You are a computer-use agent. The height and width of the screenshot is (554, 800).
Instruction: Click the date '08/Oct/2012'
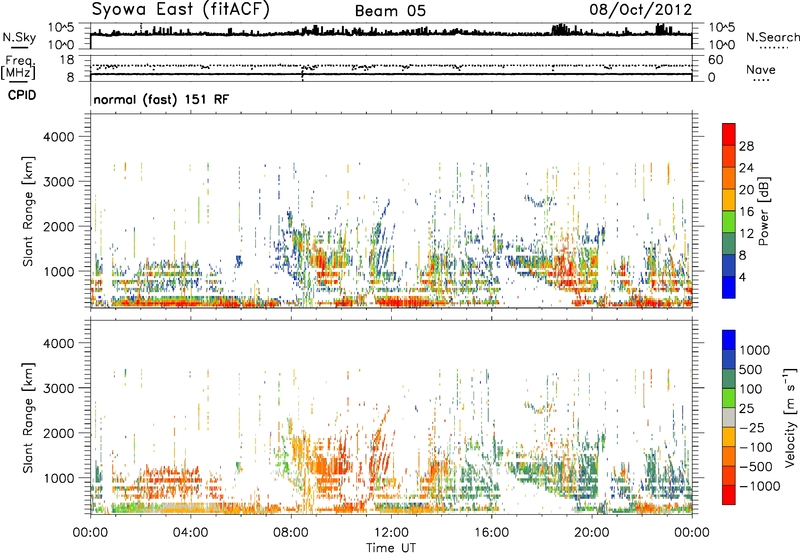coord(641,9)
